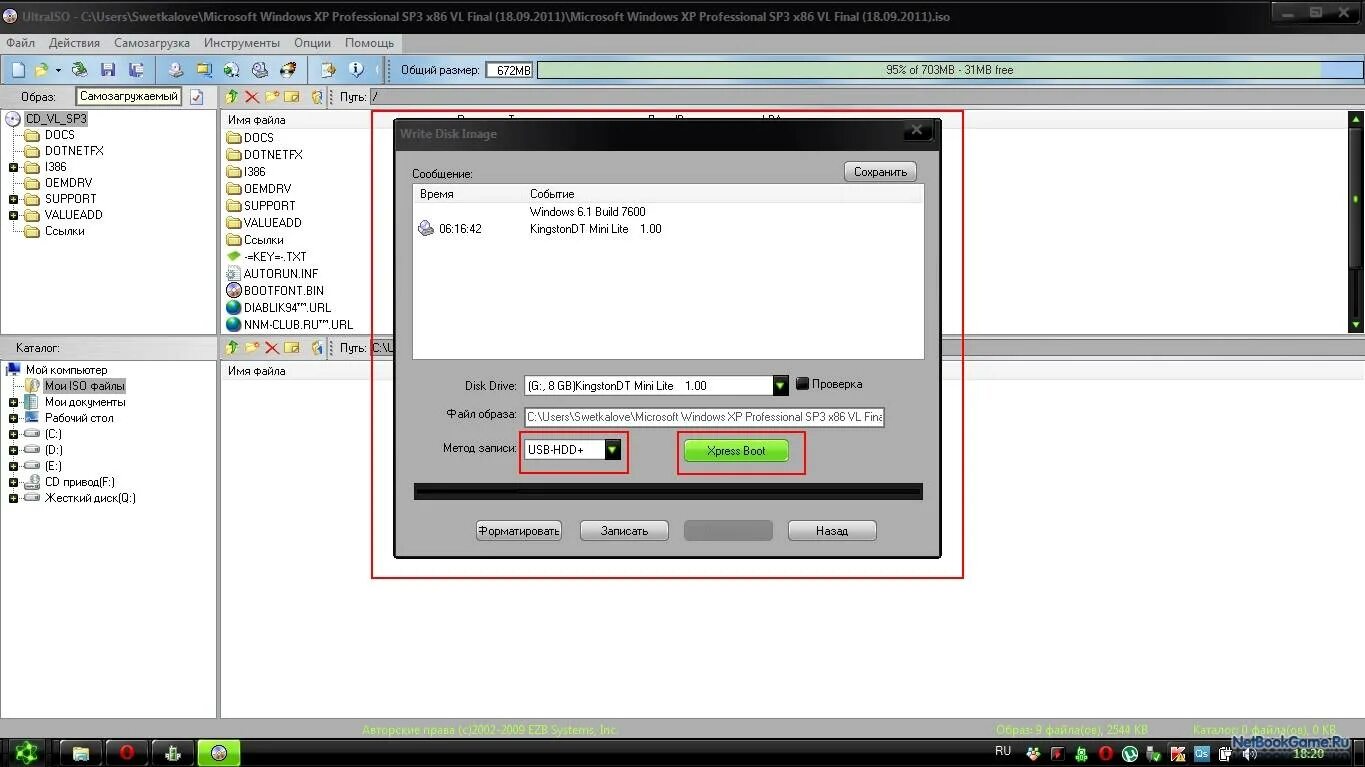The height and width of the screenshot is (767, 1365).
Task: Select DOTNETFX folder in image tree
Action: [x=74, y=151]
